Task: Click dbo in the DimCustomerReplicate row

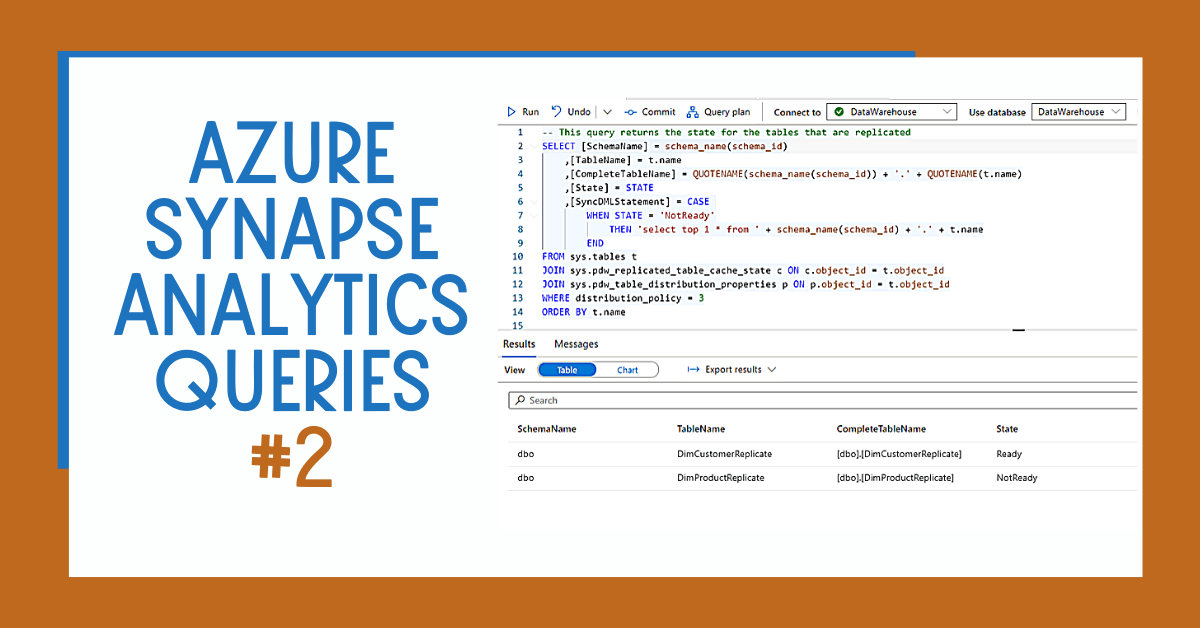Action: coord(525,454)
